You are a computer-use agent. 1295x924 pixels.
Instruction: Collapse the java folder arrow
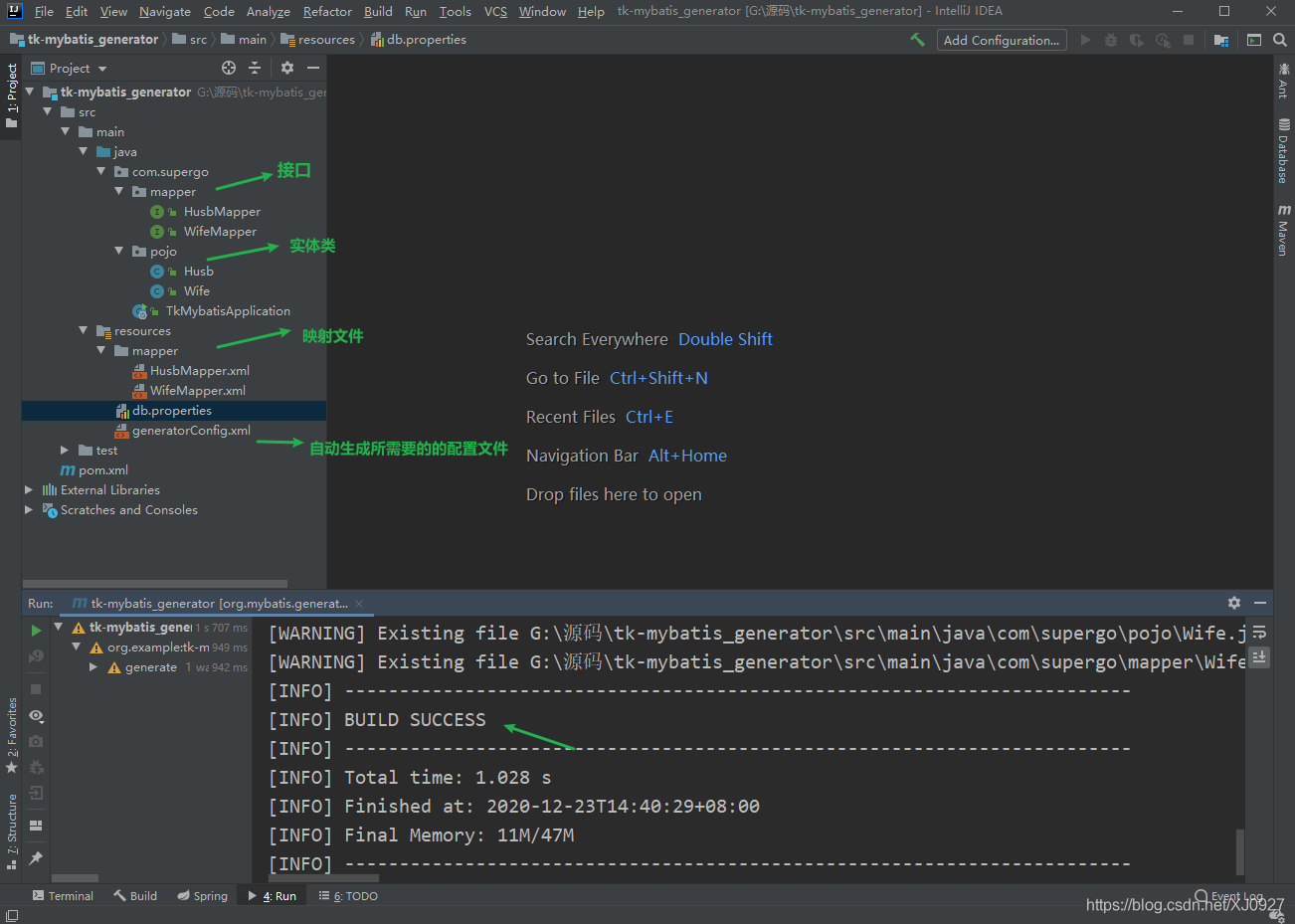pyautogui.click(x=83, y=151)
